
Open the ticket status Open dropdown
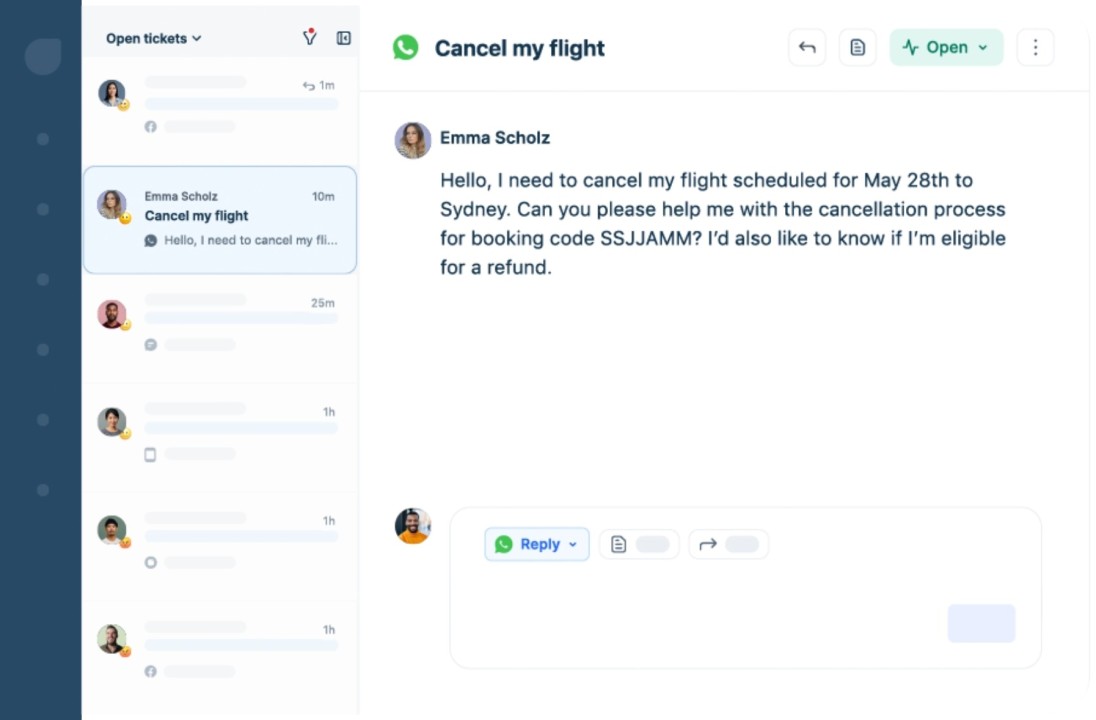[946, 48]
